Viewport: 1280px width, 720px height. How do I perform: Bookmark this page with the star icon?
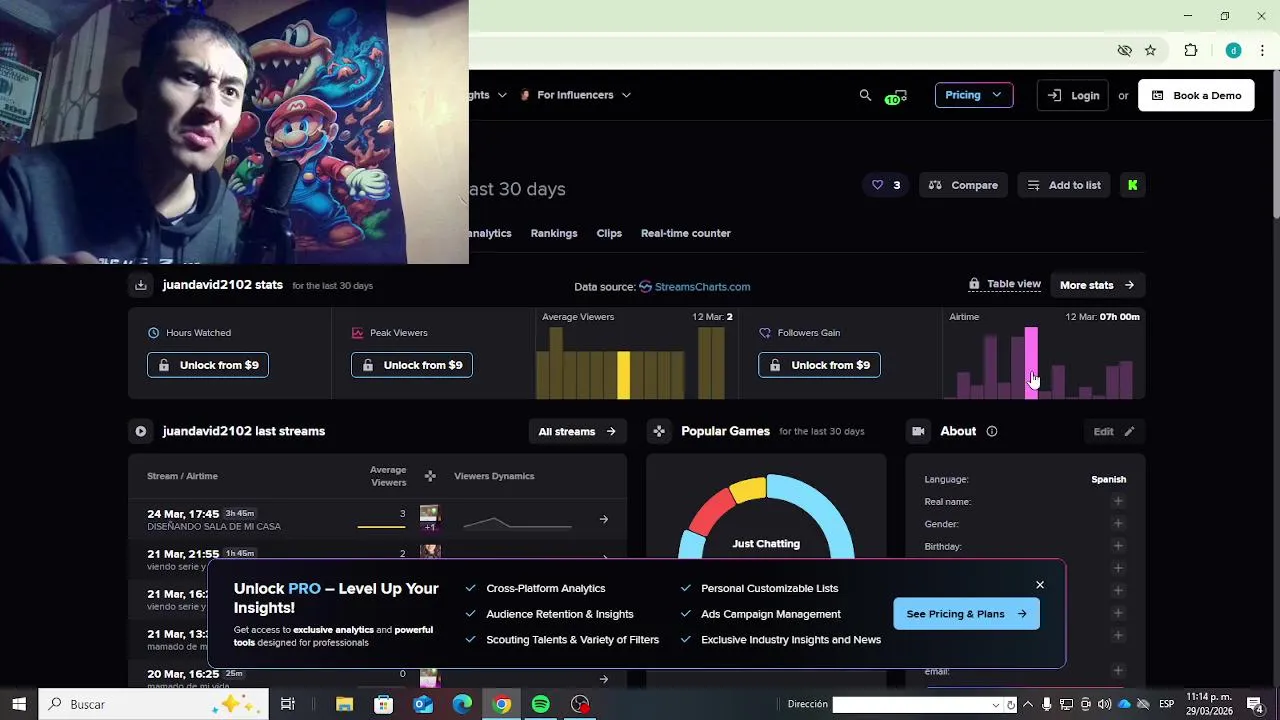[1151, 50]
